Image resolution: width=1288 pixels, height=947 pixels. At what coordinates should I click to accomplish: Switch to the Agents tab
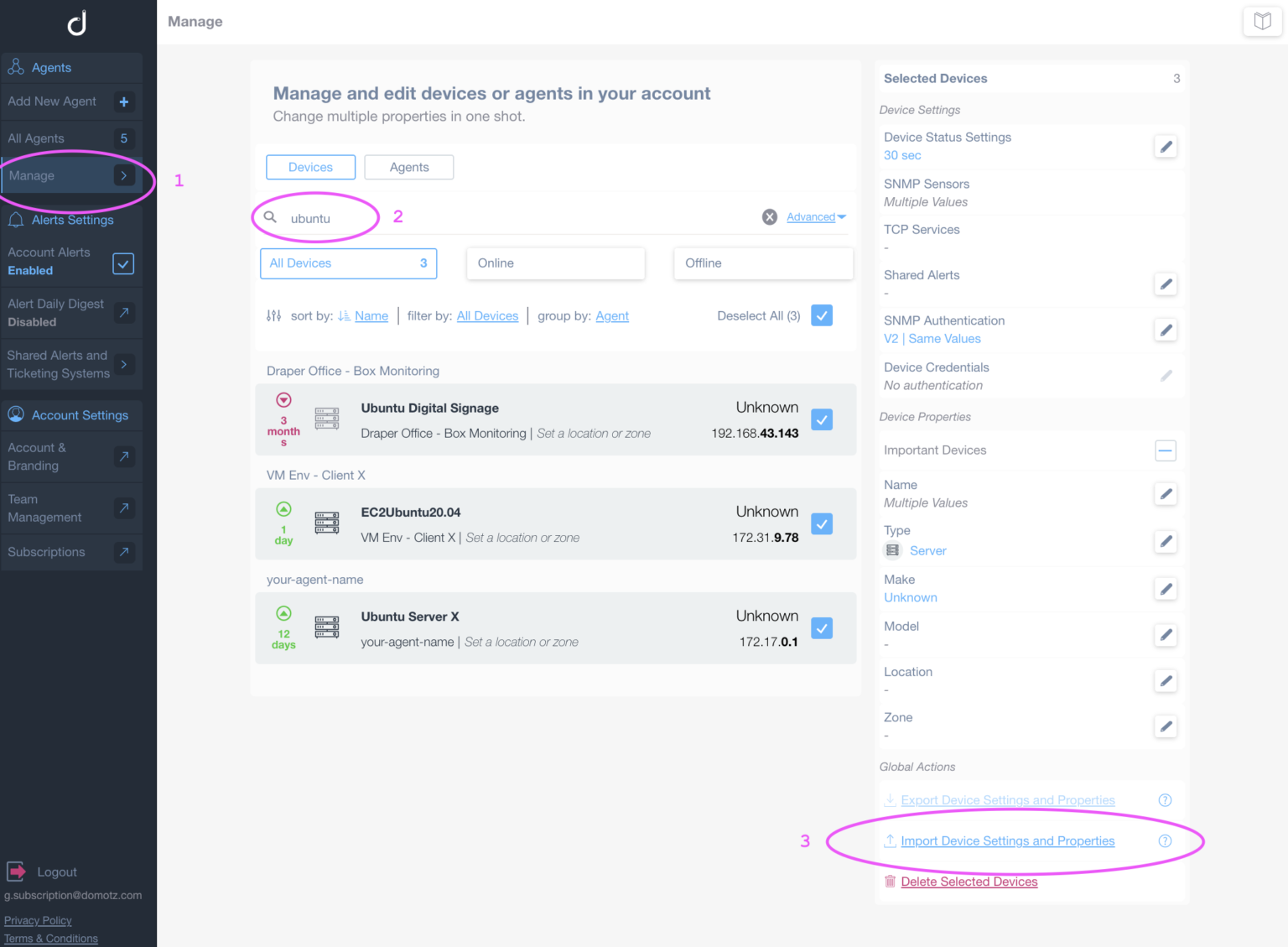pyautogui.click(x=408, y=167)
